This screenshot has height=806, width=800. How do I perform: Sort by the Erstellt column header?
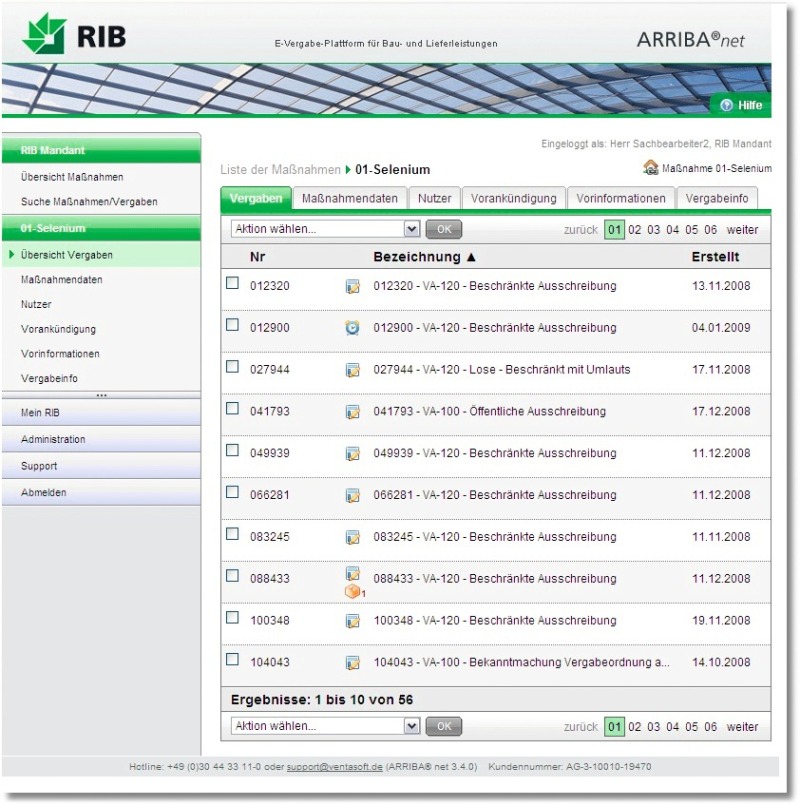(715, 257)
